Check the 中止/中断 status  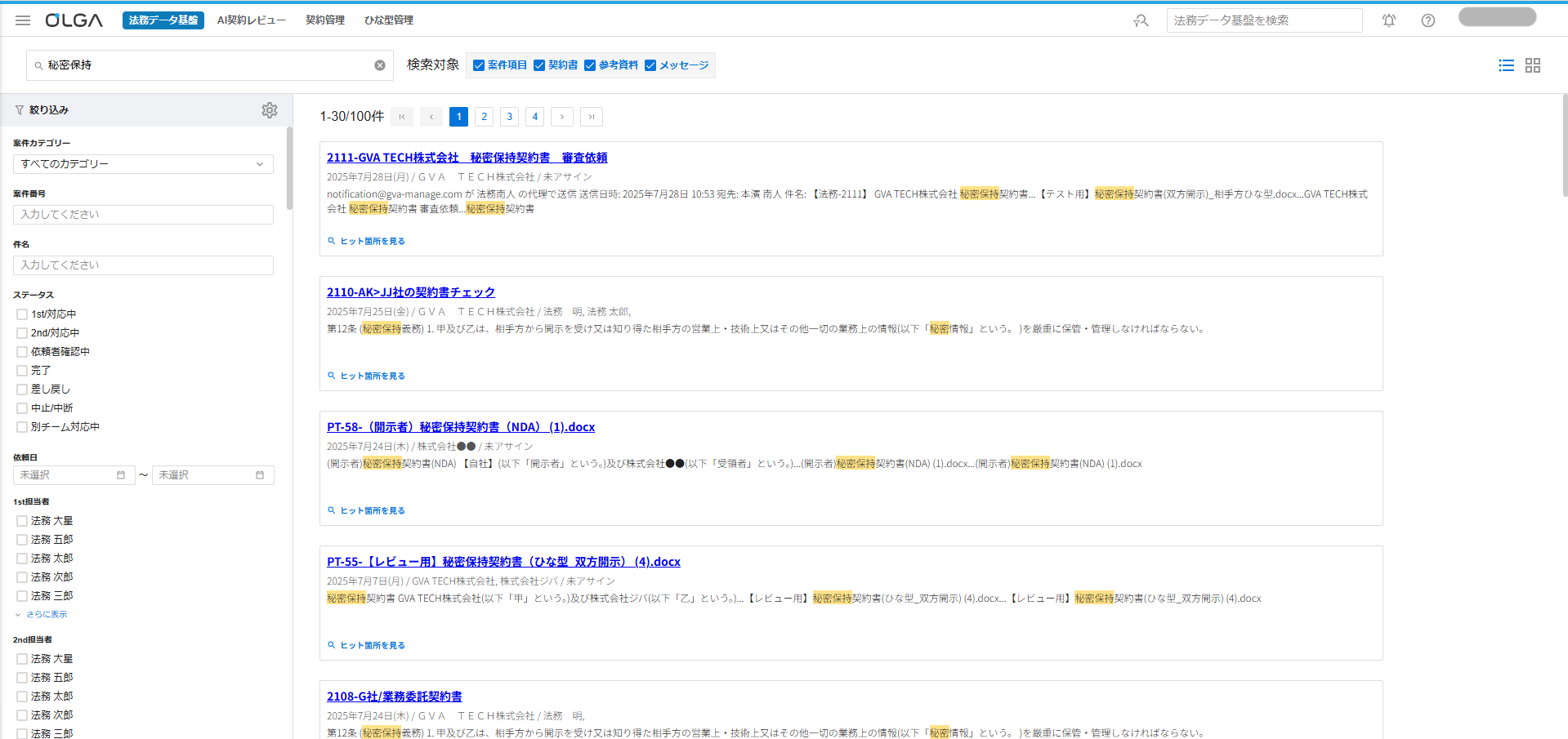click(x=22, y=408)
